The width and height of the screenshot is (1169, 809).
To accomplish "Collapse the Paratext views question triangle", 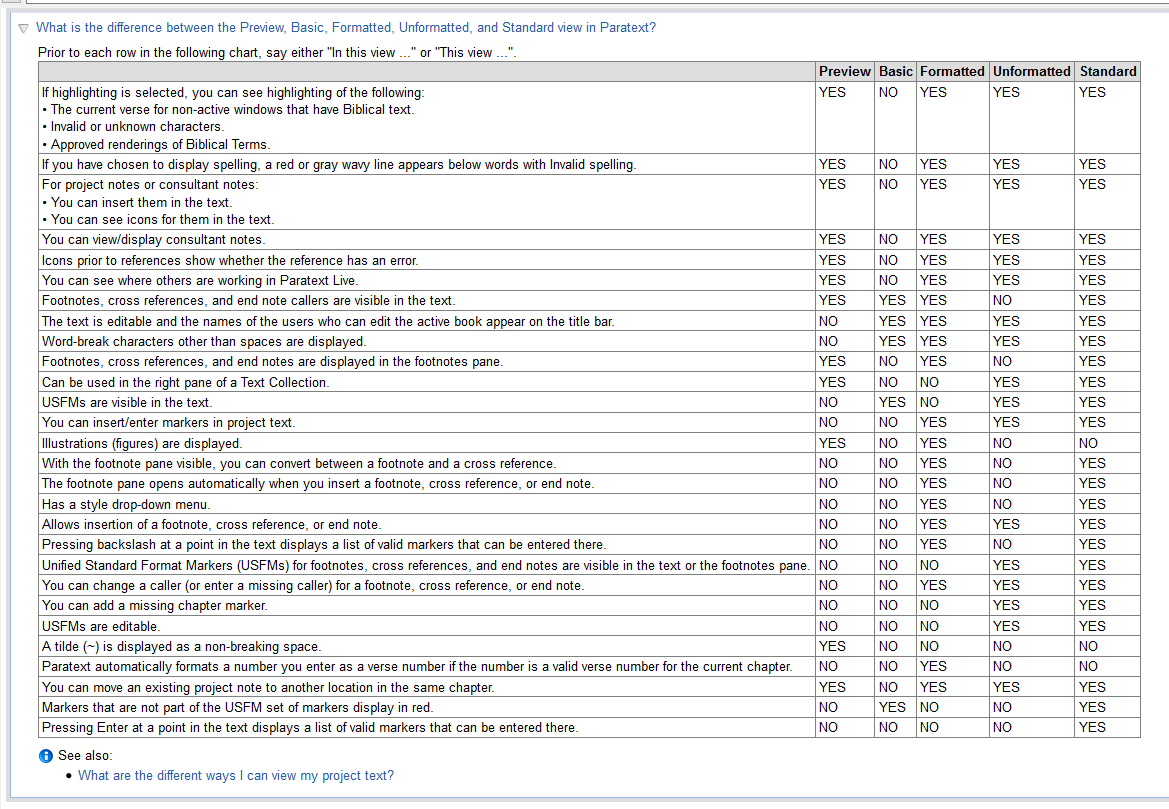I will (x=23, y=28).
